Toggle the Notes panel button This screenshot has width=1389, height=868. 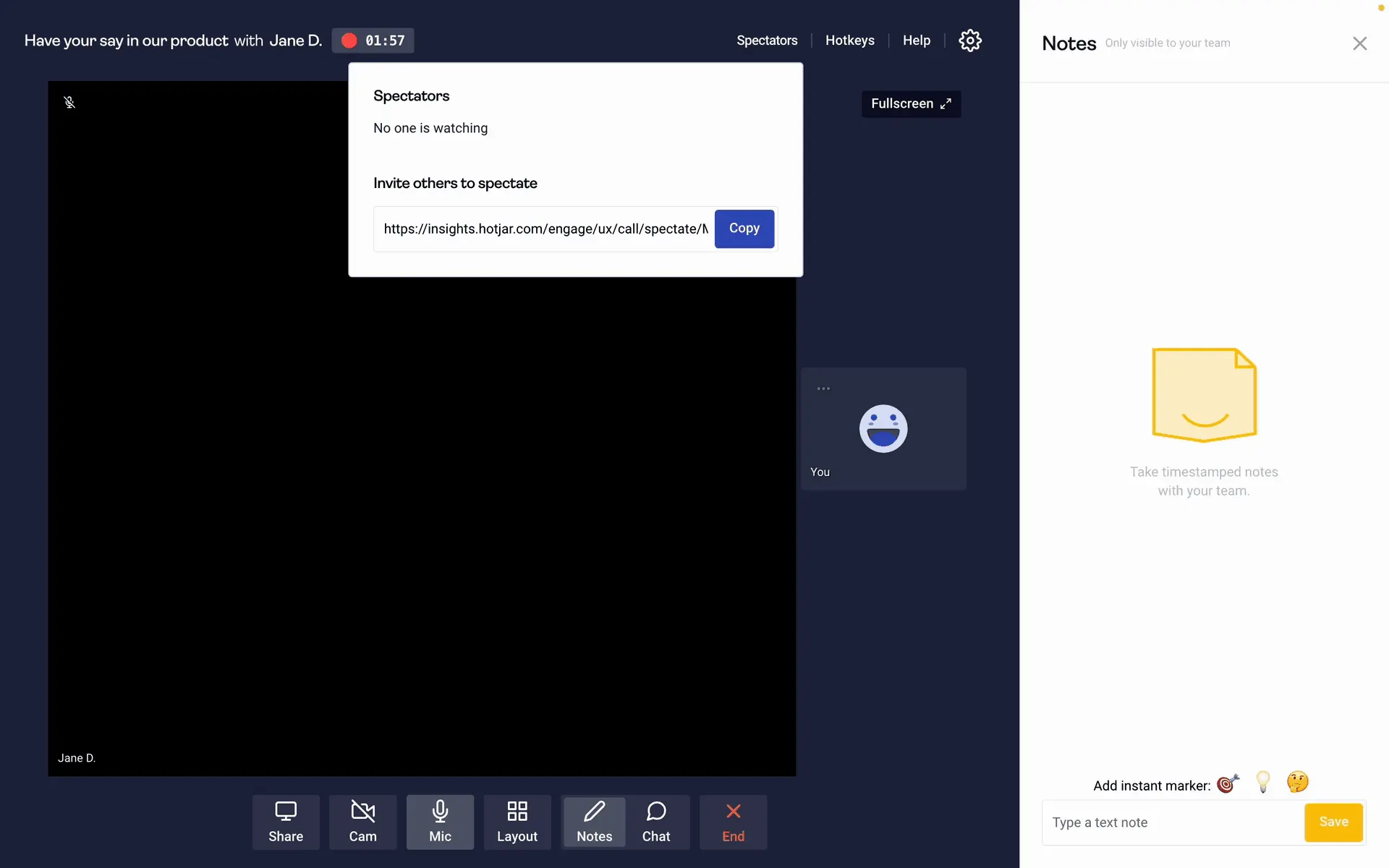point(594,822)
